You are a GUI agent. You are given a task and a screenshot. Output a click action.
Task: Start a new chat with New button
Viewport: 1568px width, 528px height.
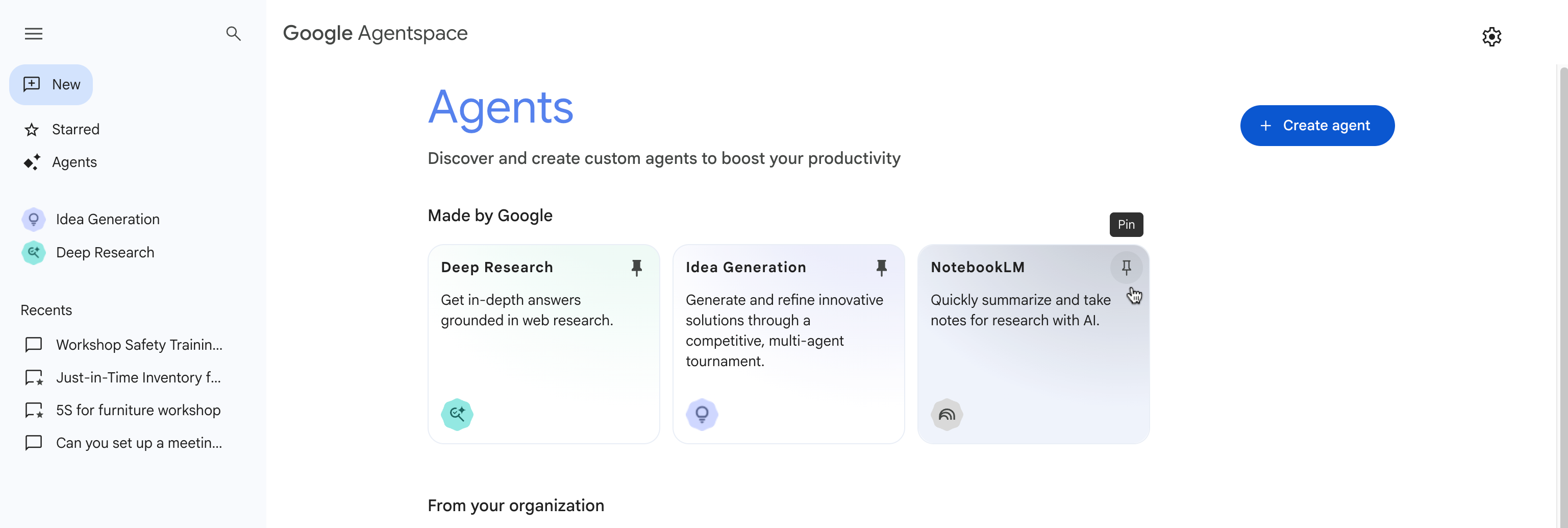(51, 85)
